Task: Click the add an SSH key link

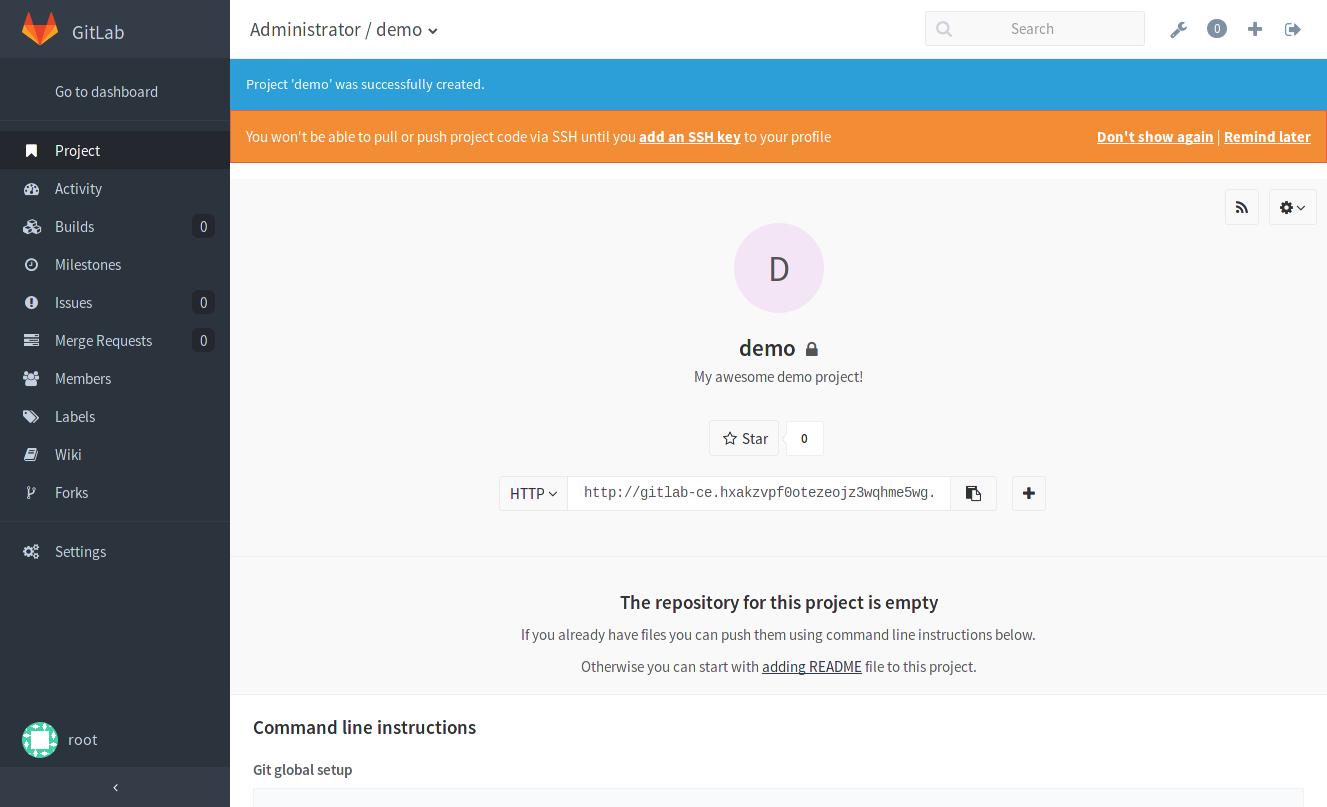Action: click(689, 136)
